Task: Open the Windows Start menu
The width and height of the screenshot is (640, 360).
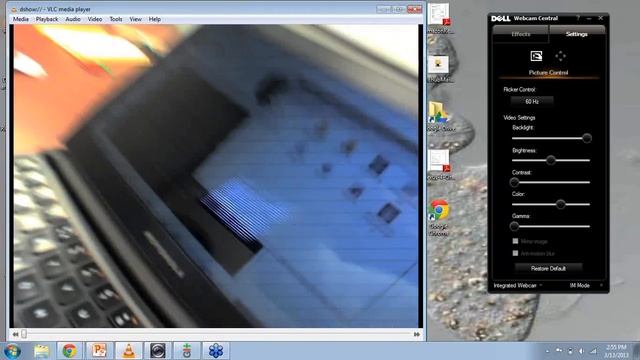Action: tap(12, 351)
